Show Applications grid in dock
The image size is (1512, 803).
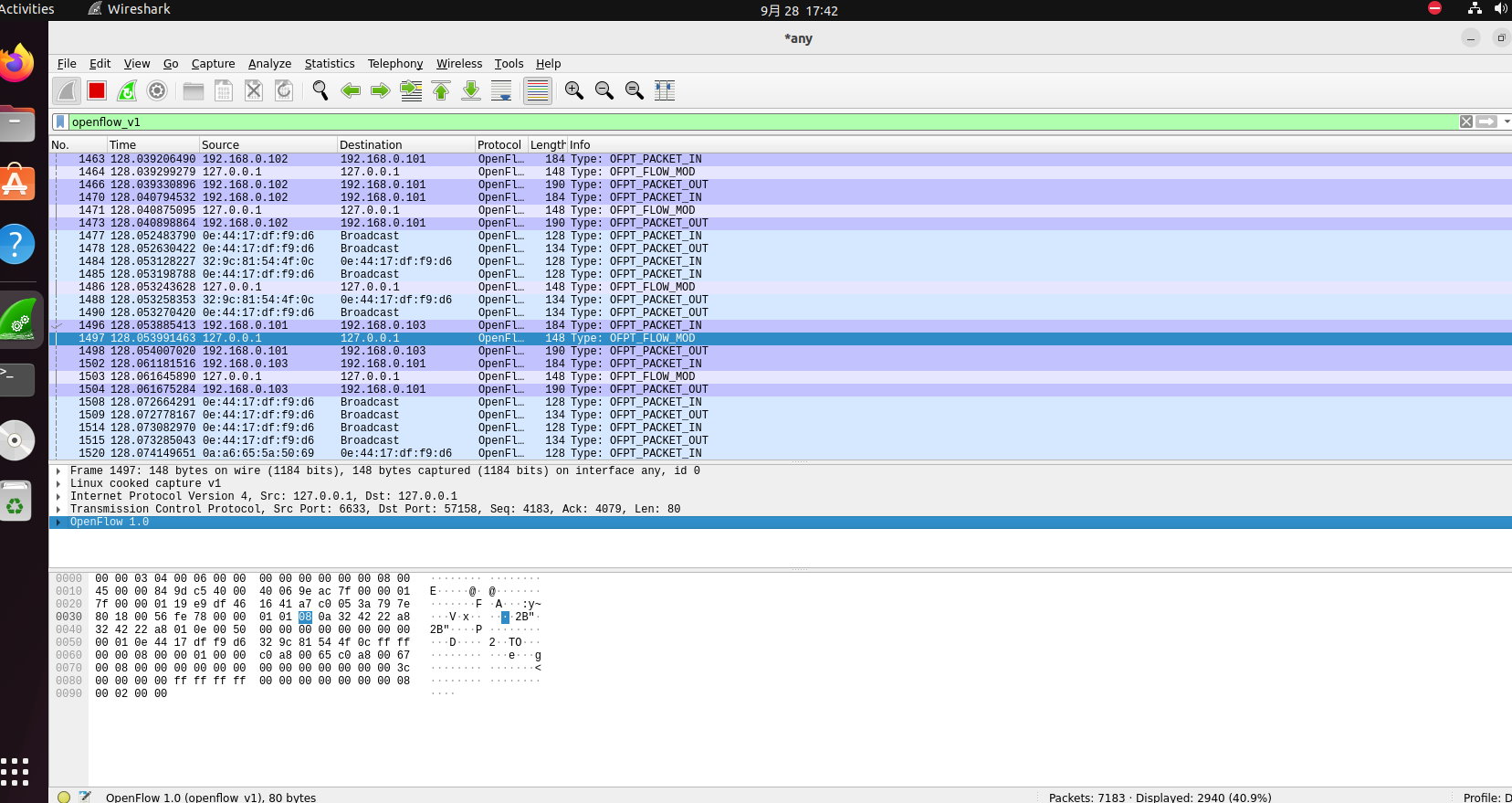pos(16,771)
